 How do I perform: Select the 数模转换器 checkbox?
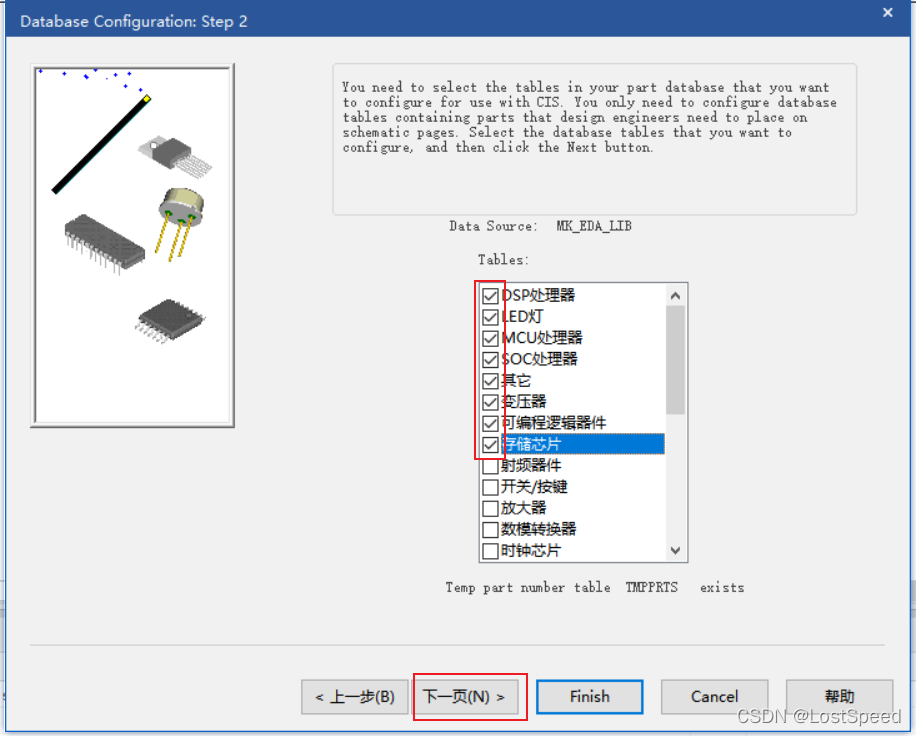pyautogui.click(x=490, y=529)
